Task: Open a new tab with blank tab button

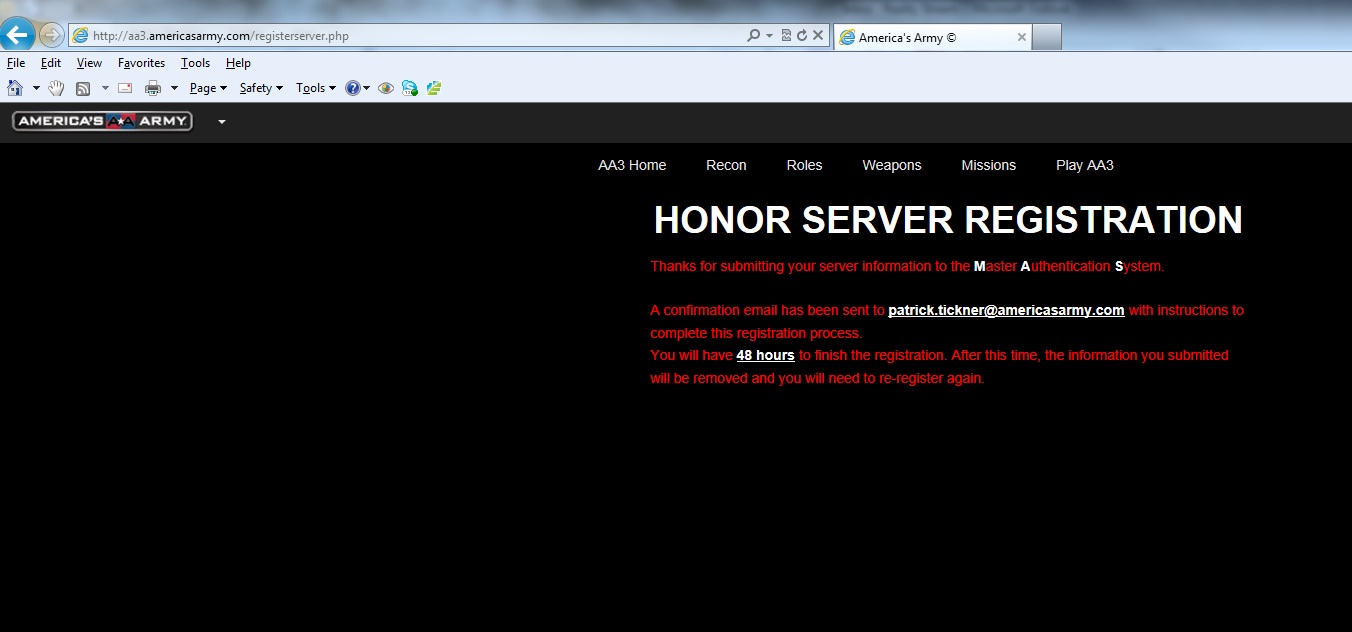Action: 1046,37
